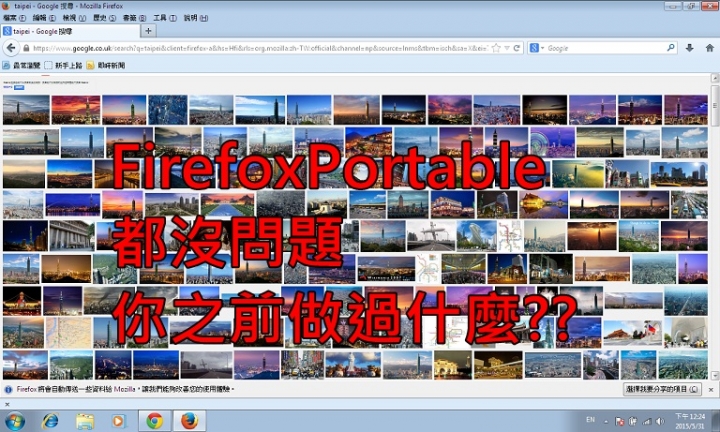Open Windows Explorer folder from taskbar
The image size is (720, 432).
[85, 421]
